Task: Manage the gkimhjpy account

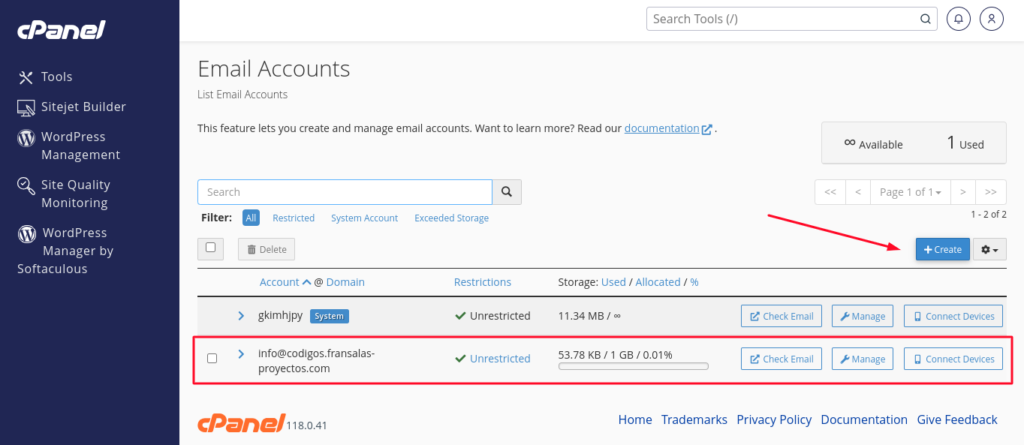Action: (862, 316)
